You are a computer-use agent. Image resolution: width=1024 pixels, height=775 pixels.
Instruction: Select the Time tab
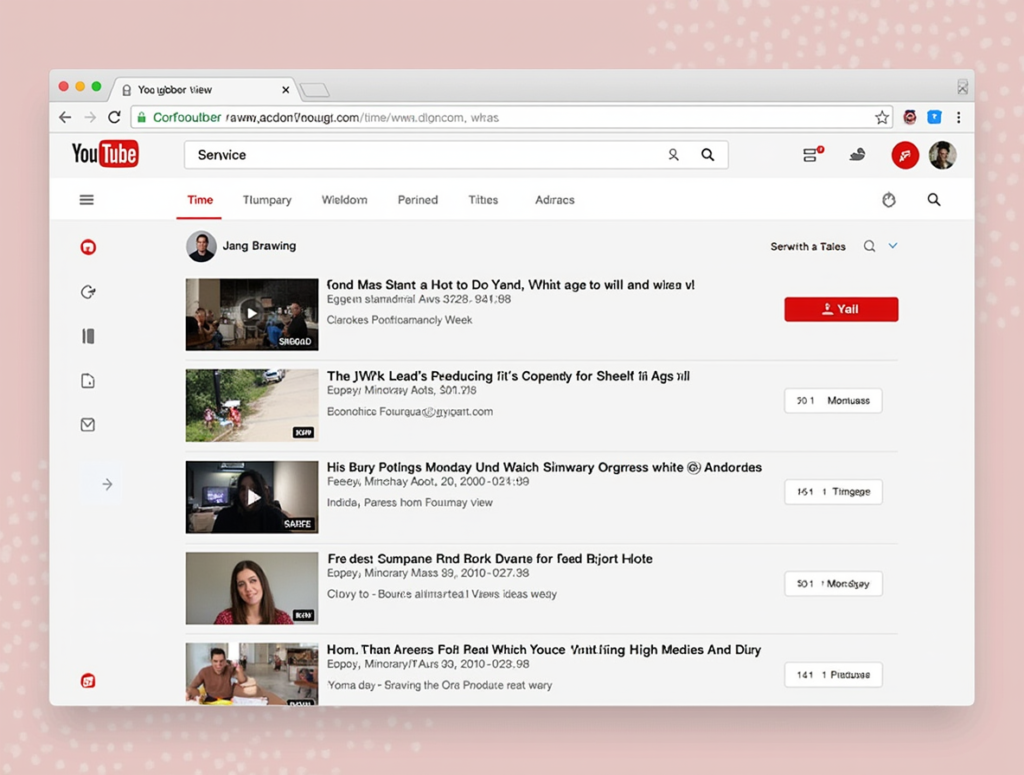200,200
